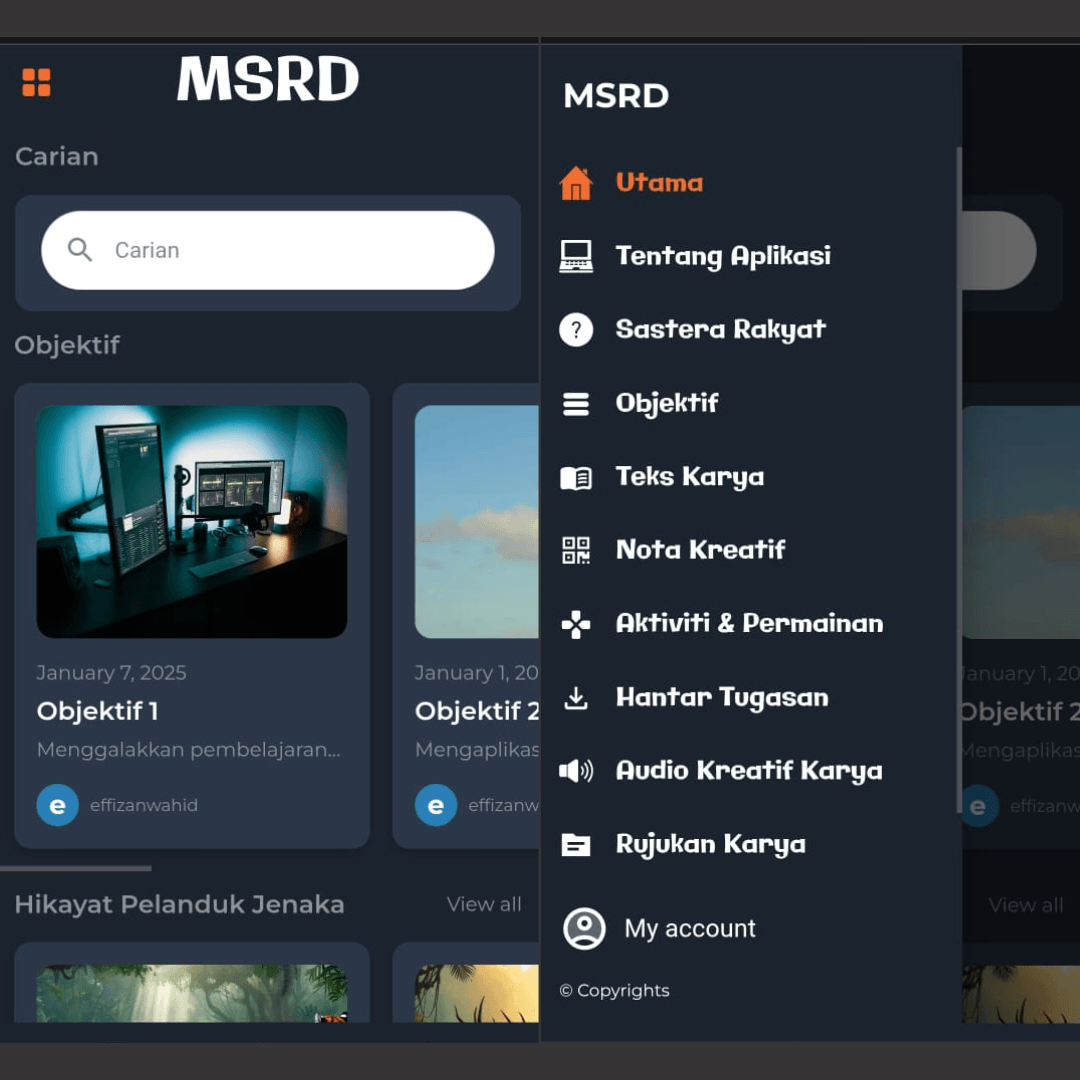1080x1080 pixels.
Task: Select Utama in the side menu
Action: (x=659, y=183)
